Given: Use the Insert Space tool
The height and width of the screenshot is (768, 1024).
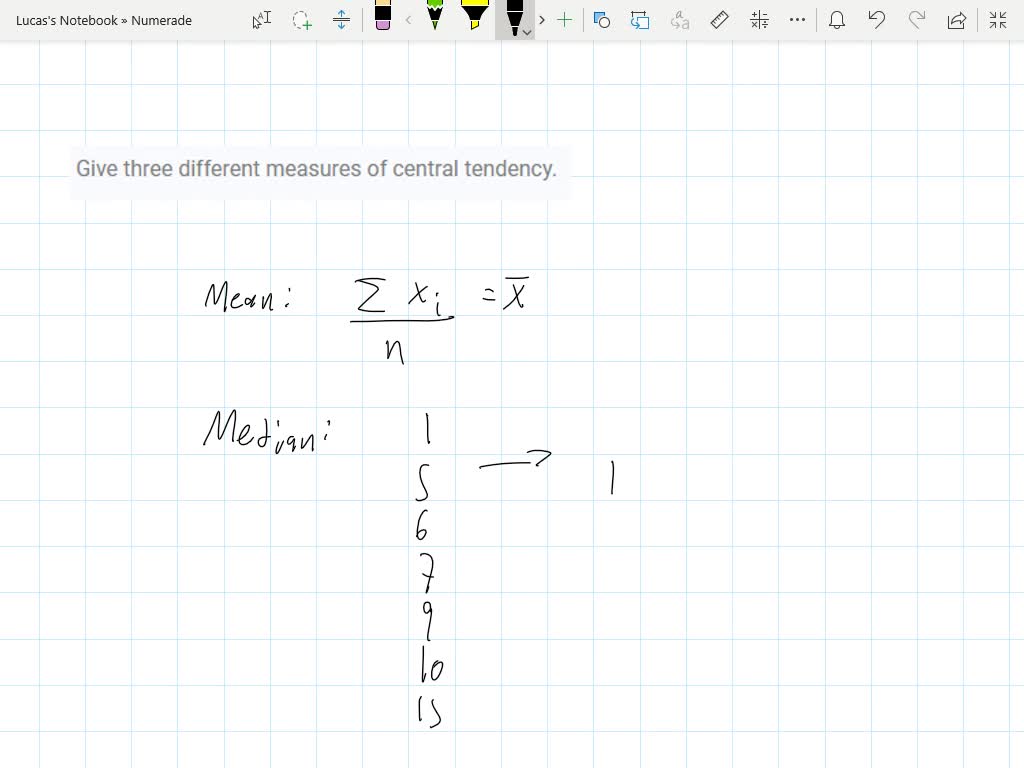Looking at the screenshot, I should click(x=341, y=20).
